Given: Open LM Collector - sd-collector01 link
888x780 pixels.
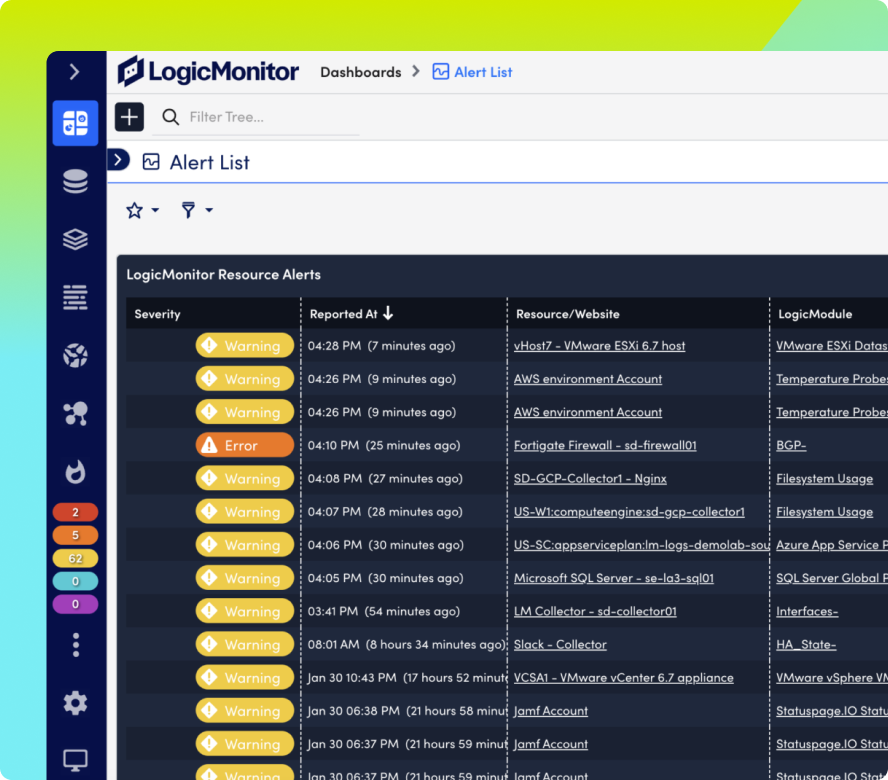Looking at the screenshot, I should pyautogui.click(x=595, y=611).
